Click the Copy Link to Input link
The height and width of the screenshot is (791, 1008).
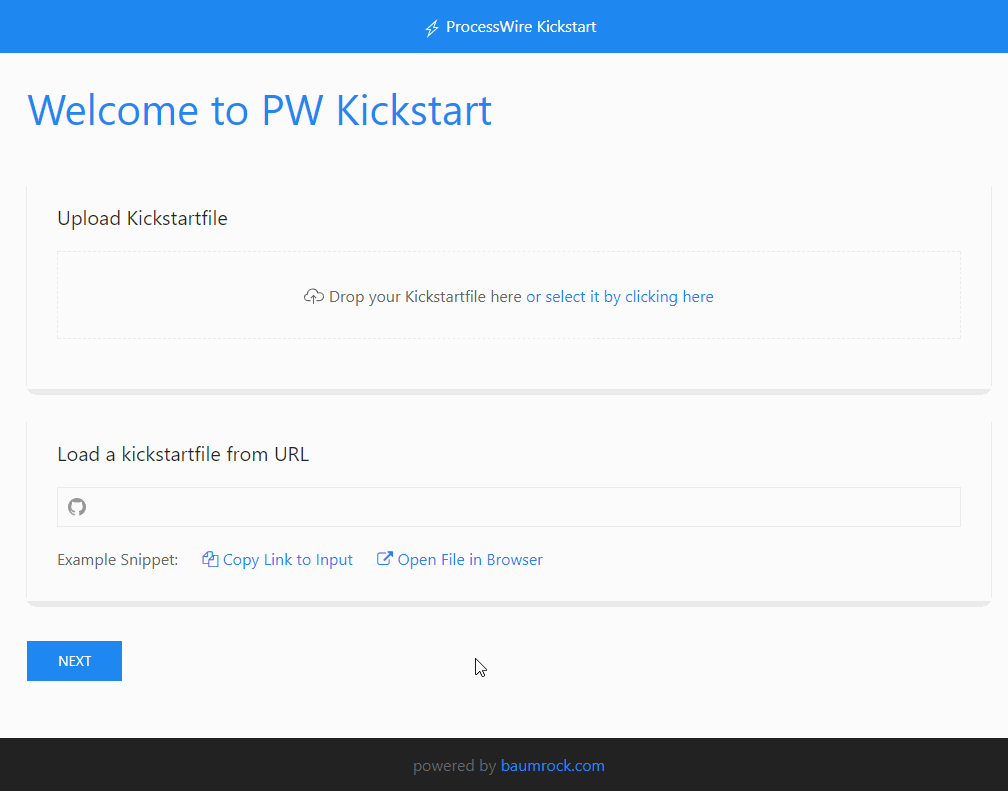coord(286,559)
